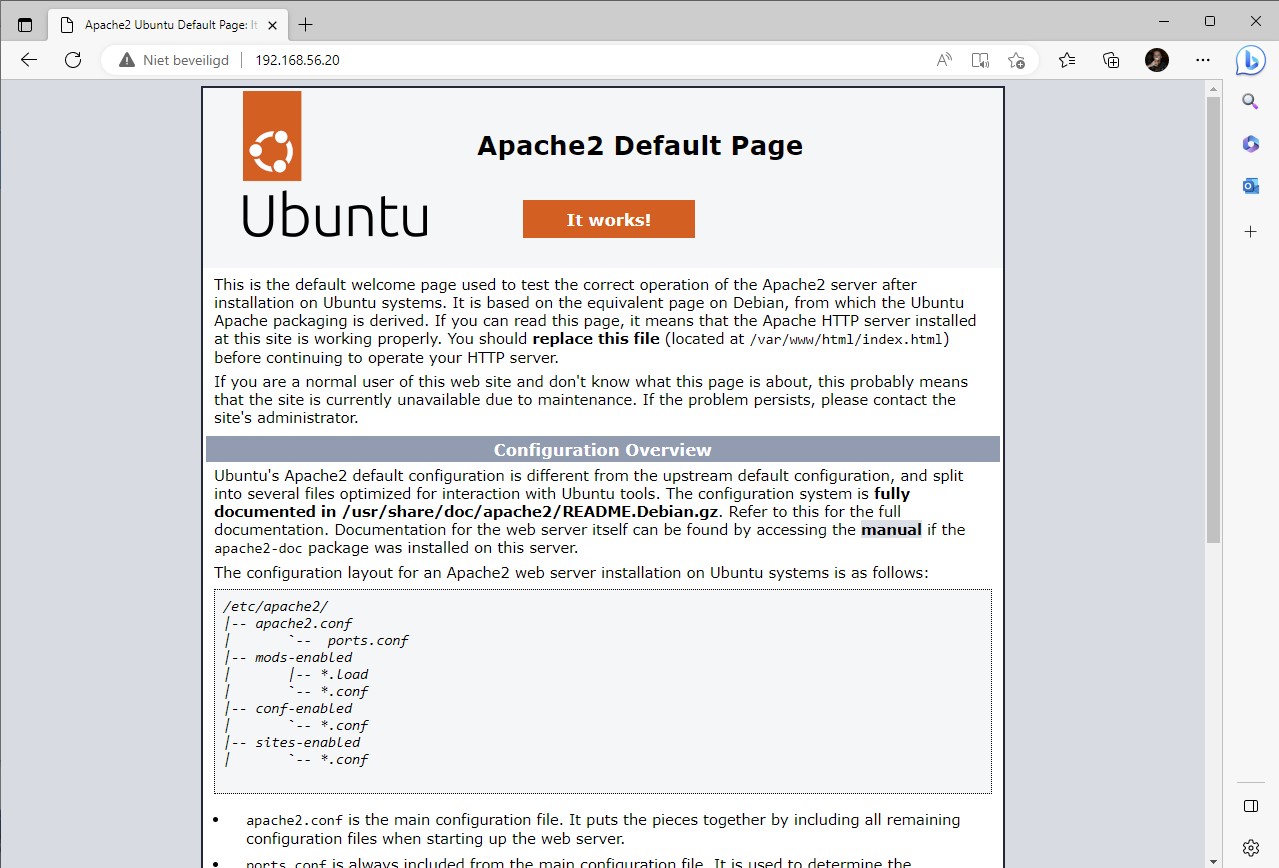Viewport: 1279px width, 868px height.
Task: Click the 'Configuration Overview' heading
Action: (x=603, y=450)
